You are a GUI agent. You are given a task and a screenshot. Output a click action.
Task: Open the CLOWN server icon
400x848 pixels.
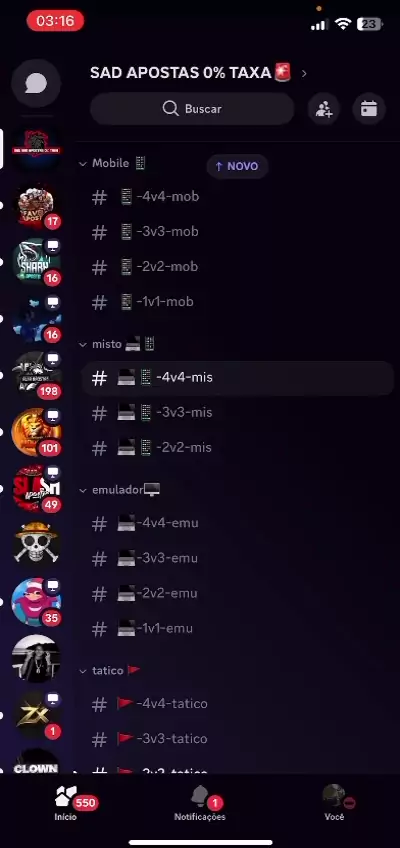click(36, 761)
